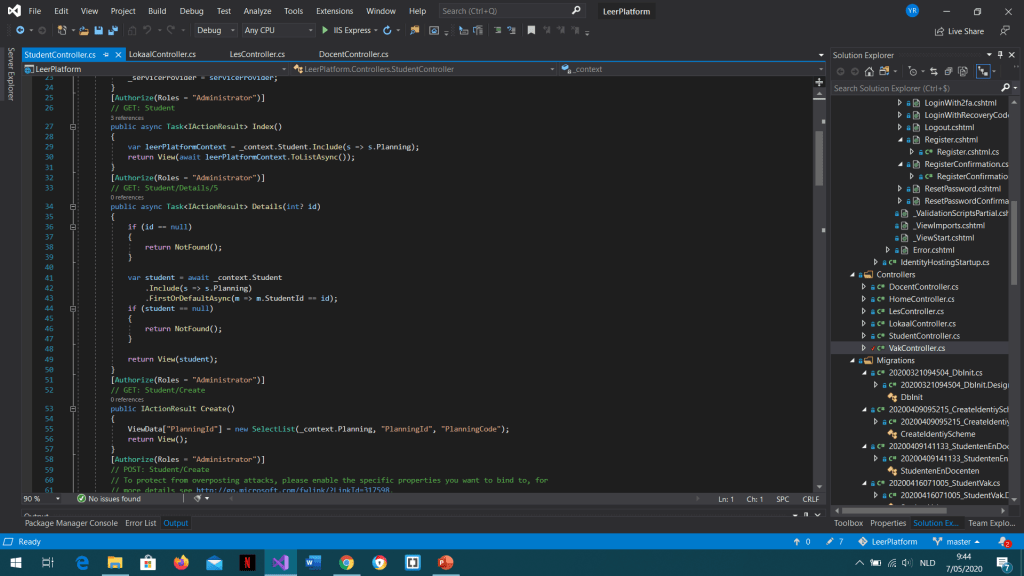Open the Analyze menu
The width and height of the screenshot is (1024, 576).
tap(257, 11)
